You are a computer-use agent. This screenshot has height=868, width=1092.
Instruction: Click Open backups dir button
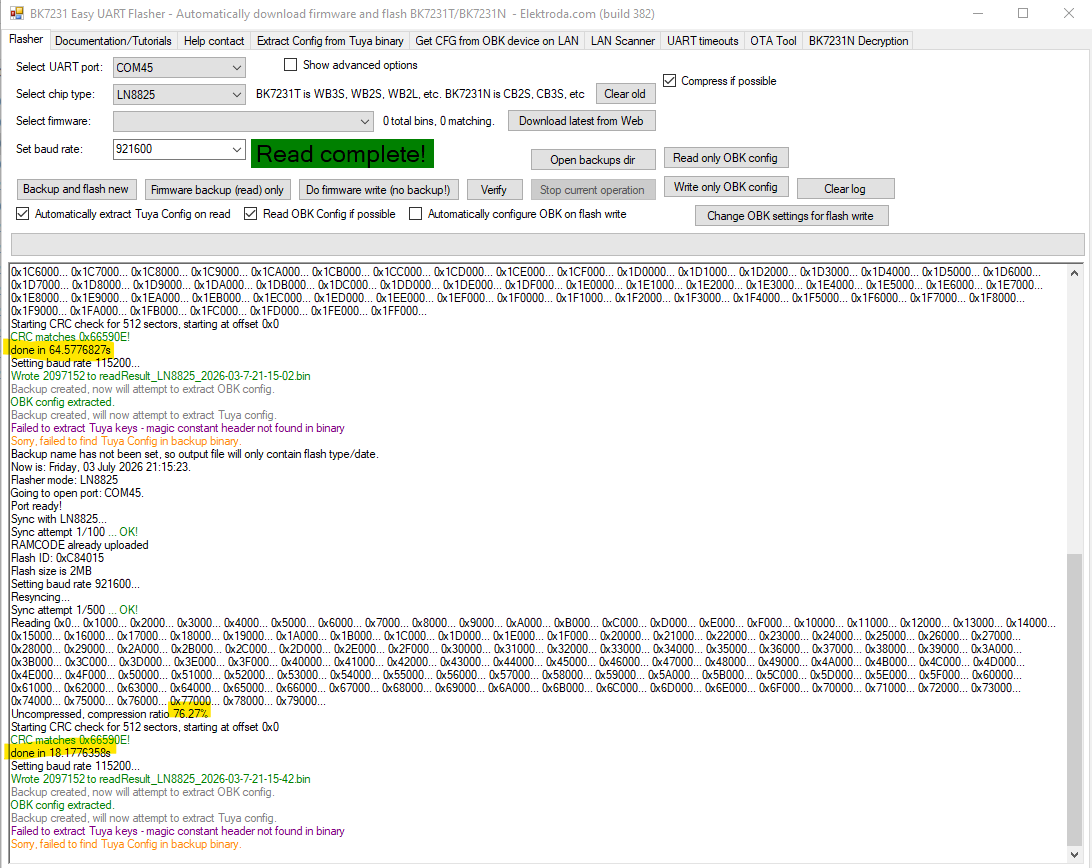pyautogui.click(x=593, y=160)
